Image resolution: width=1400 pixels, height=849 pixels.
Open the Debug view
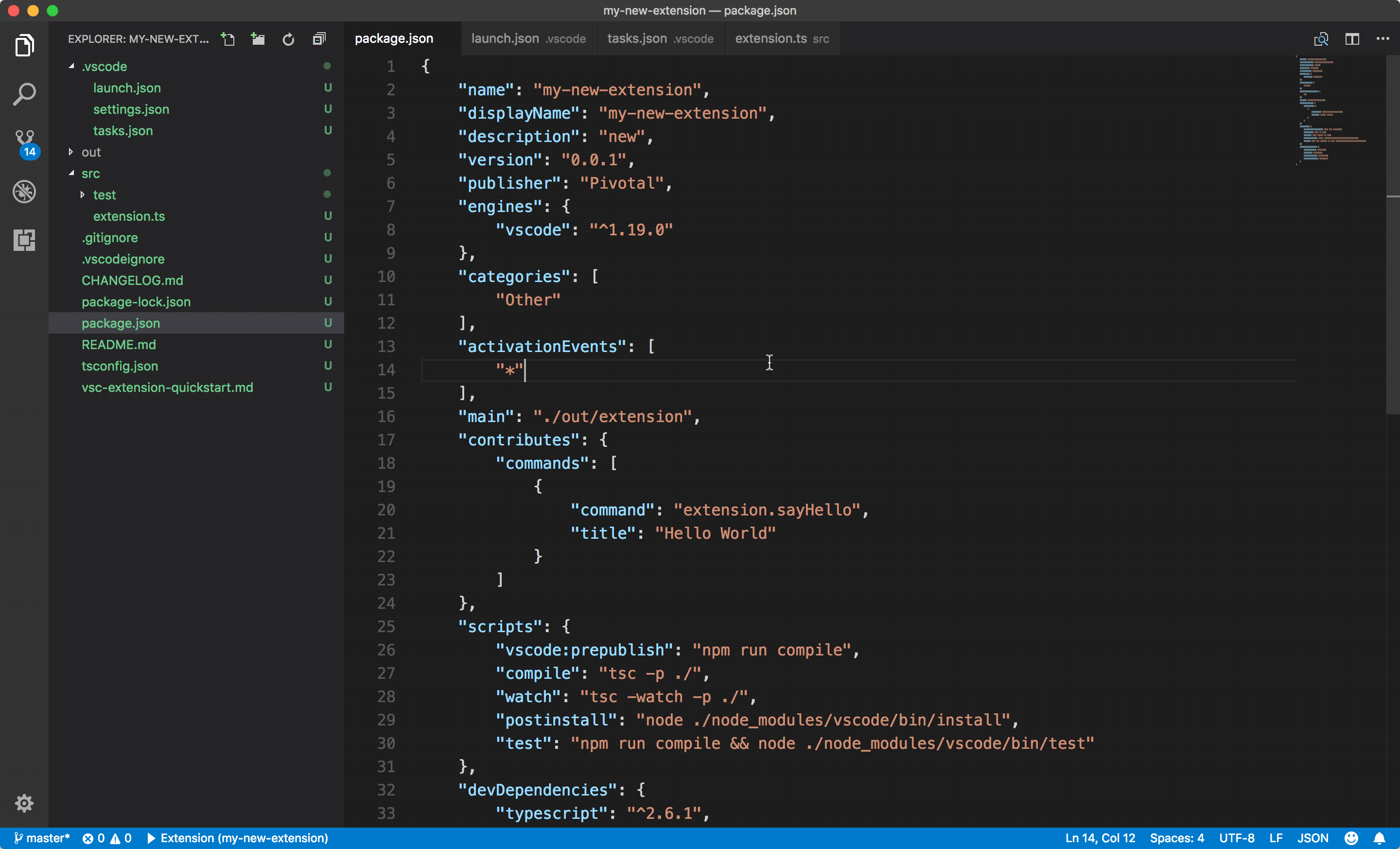click(24, 192)
